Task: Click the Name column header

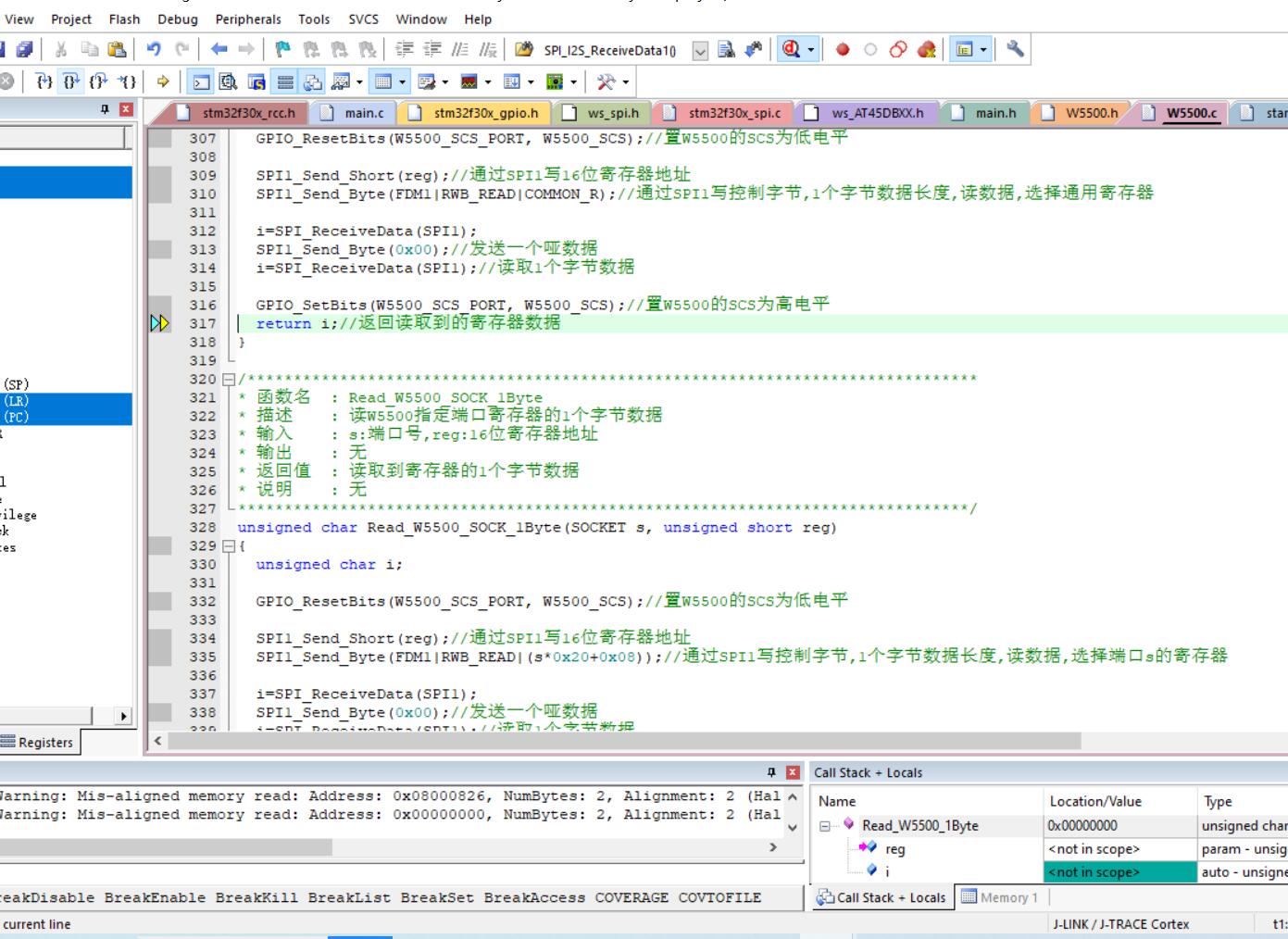Action: pyautogui.click(x=927, y=801)
